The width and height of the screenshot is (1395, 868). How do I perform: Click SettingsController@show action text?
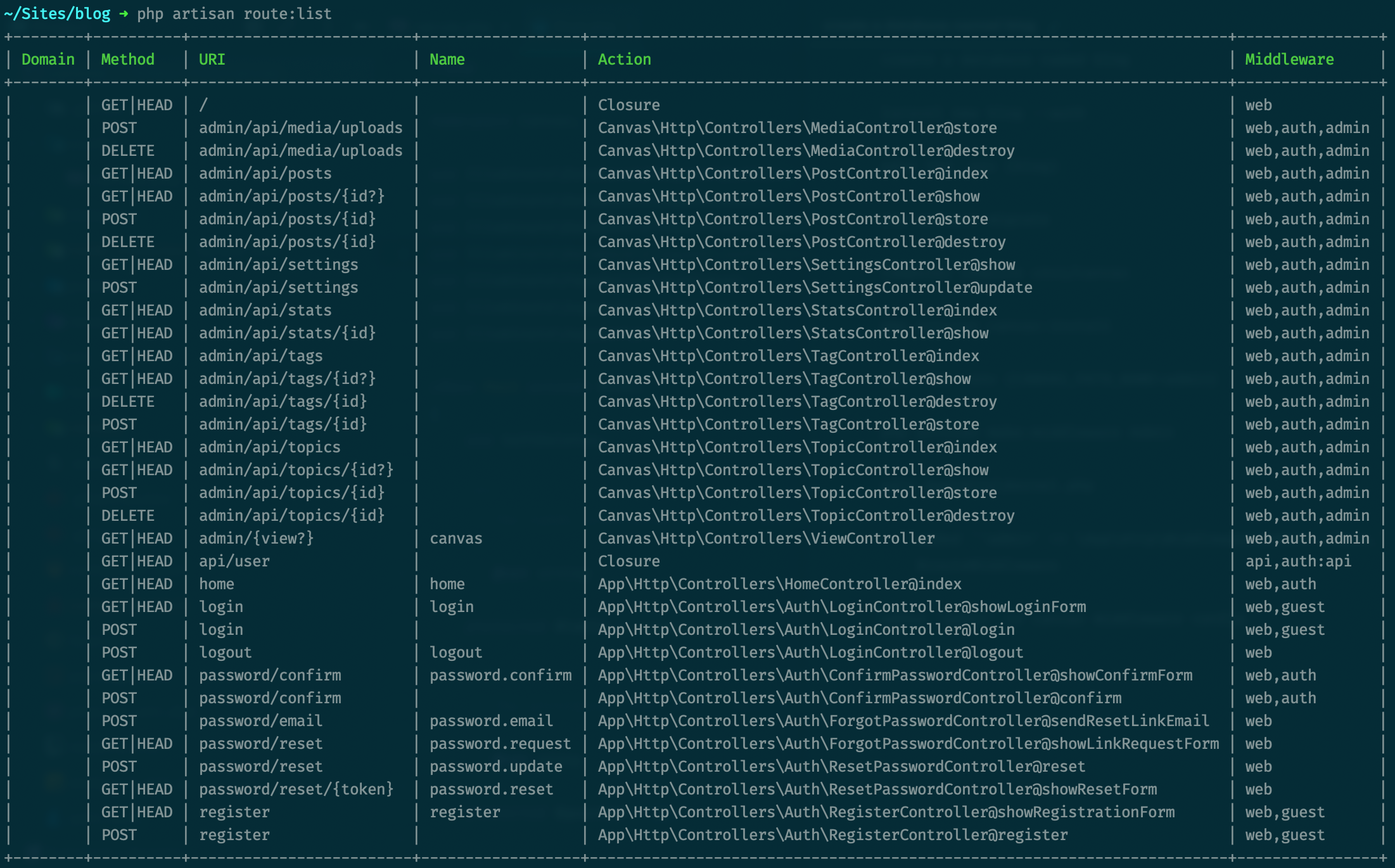tap(806, 265)
